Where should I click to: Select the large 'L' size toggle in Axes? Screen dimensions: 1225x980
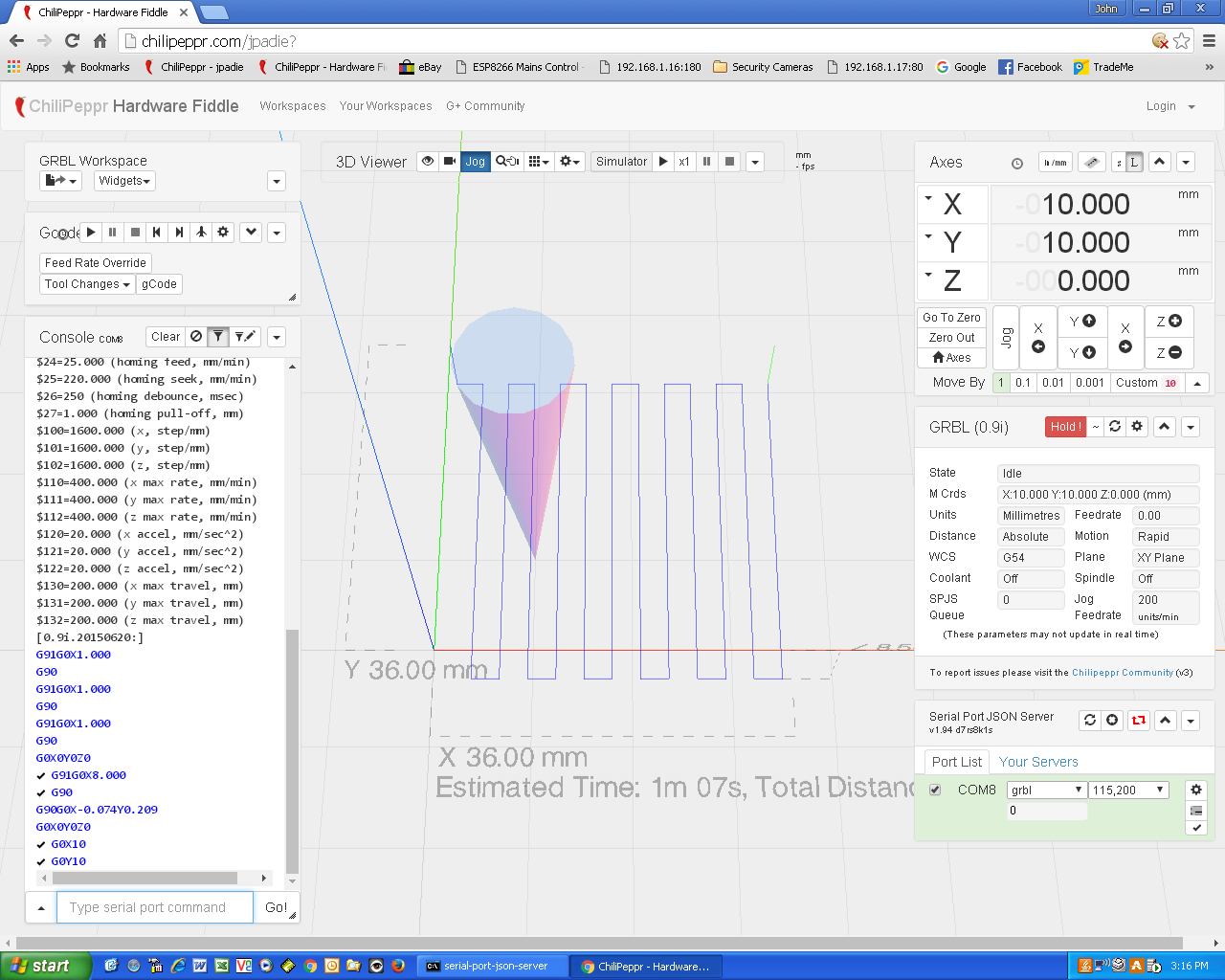(1134, 162)
